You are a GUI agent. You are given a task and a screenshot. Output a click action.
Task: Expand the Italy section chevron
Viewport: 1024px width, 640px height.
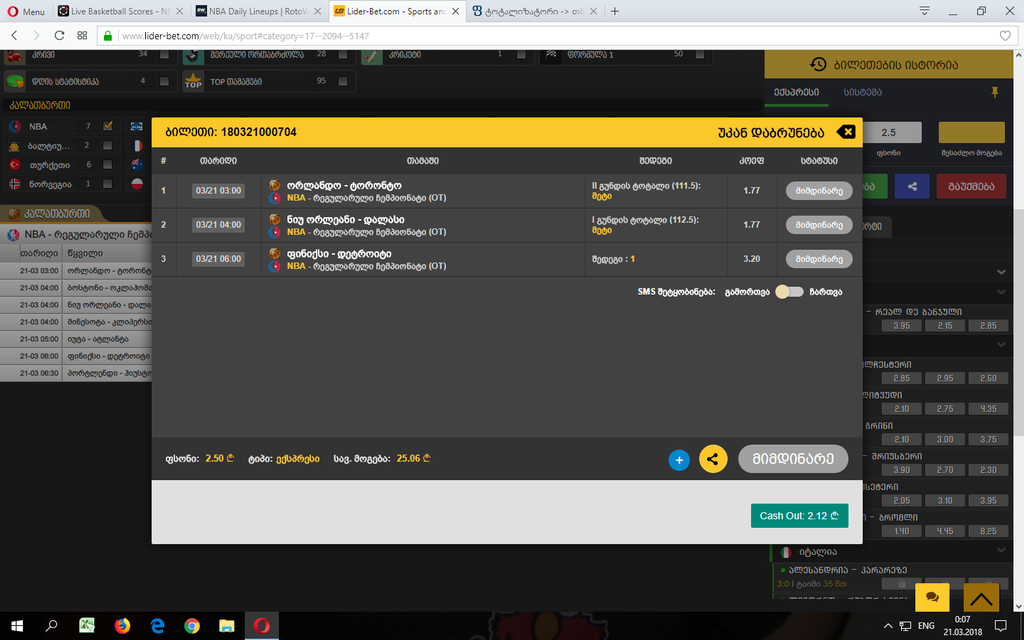[x=1001, y=552]
